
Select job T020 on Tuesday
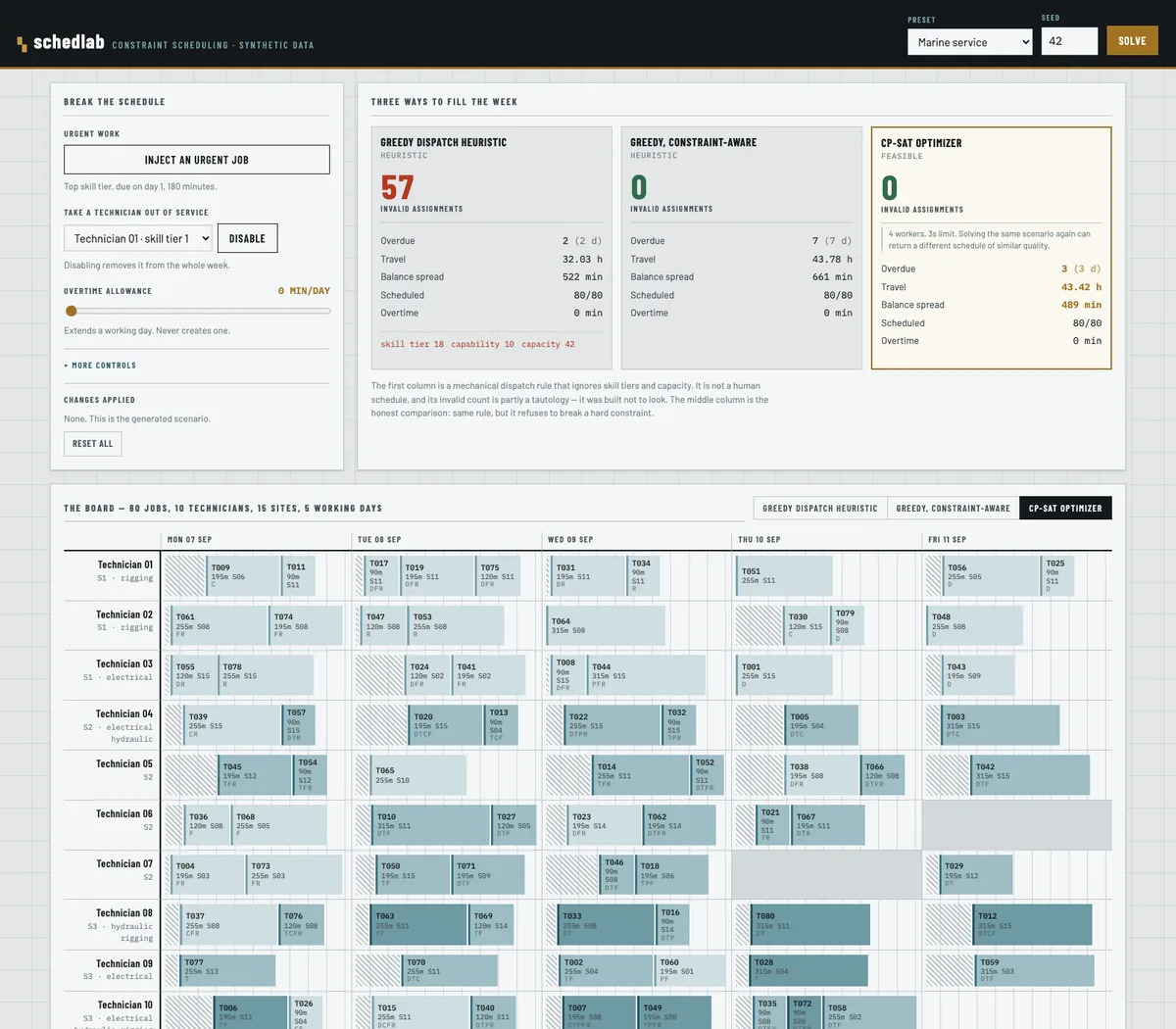point(446,725)
